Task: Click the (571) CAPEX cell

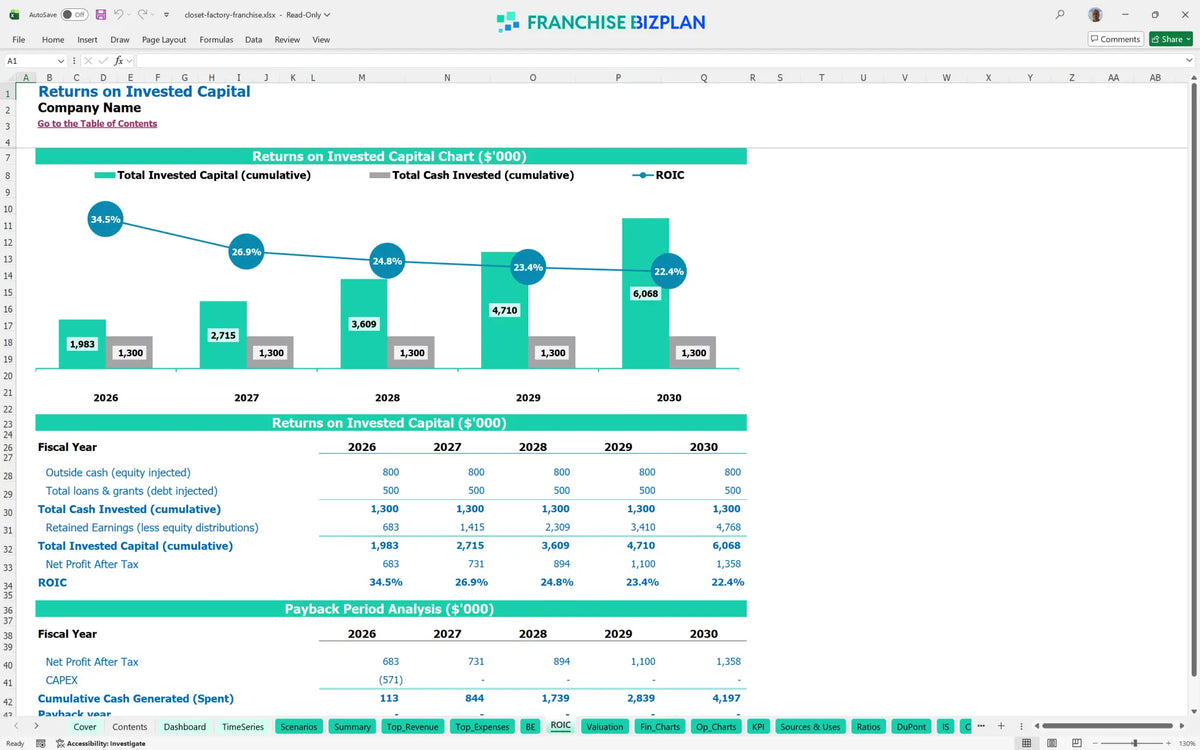Action: (x=390, y=680)
